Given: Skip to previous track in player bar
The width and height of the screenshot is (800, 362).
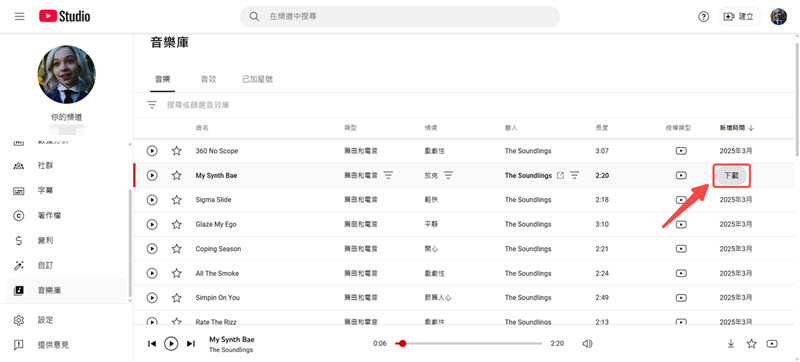Looking at the screenshot, I should pos(152,344).
